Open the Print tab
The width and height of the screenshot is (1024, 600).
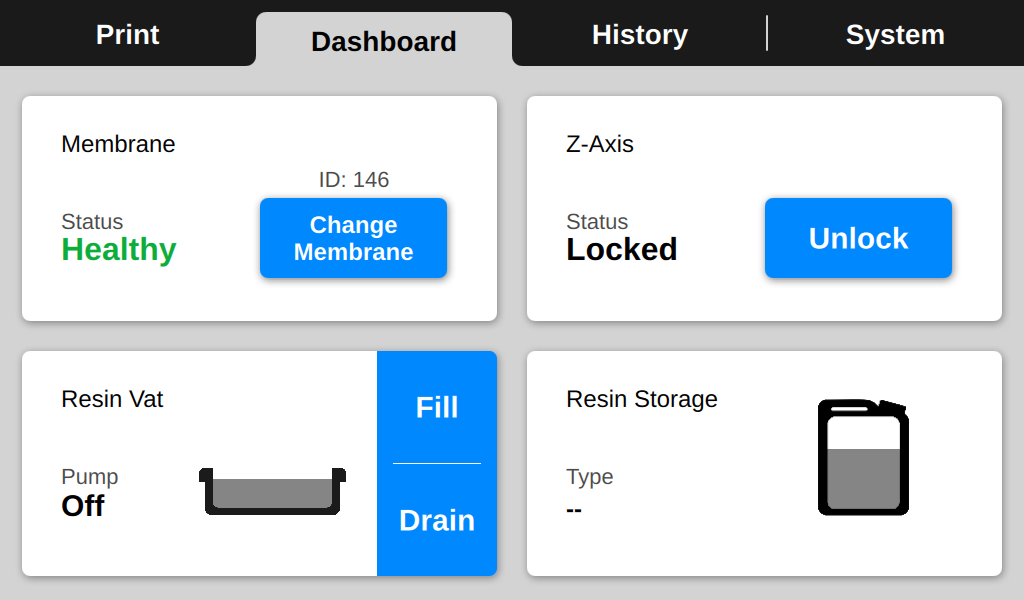click(x=127, y=34)
